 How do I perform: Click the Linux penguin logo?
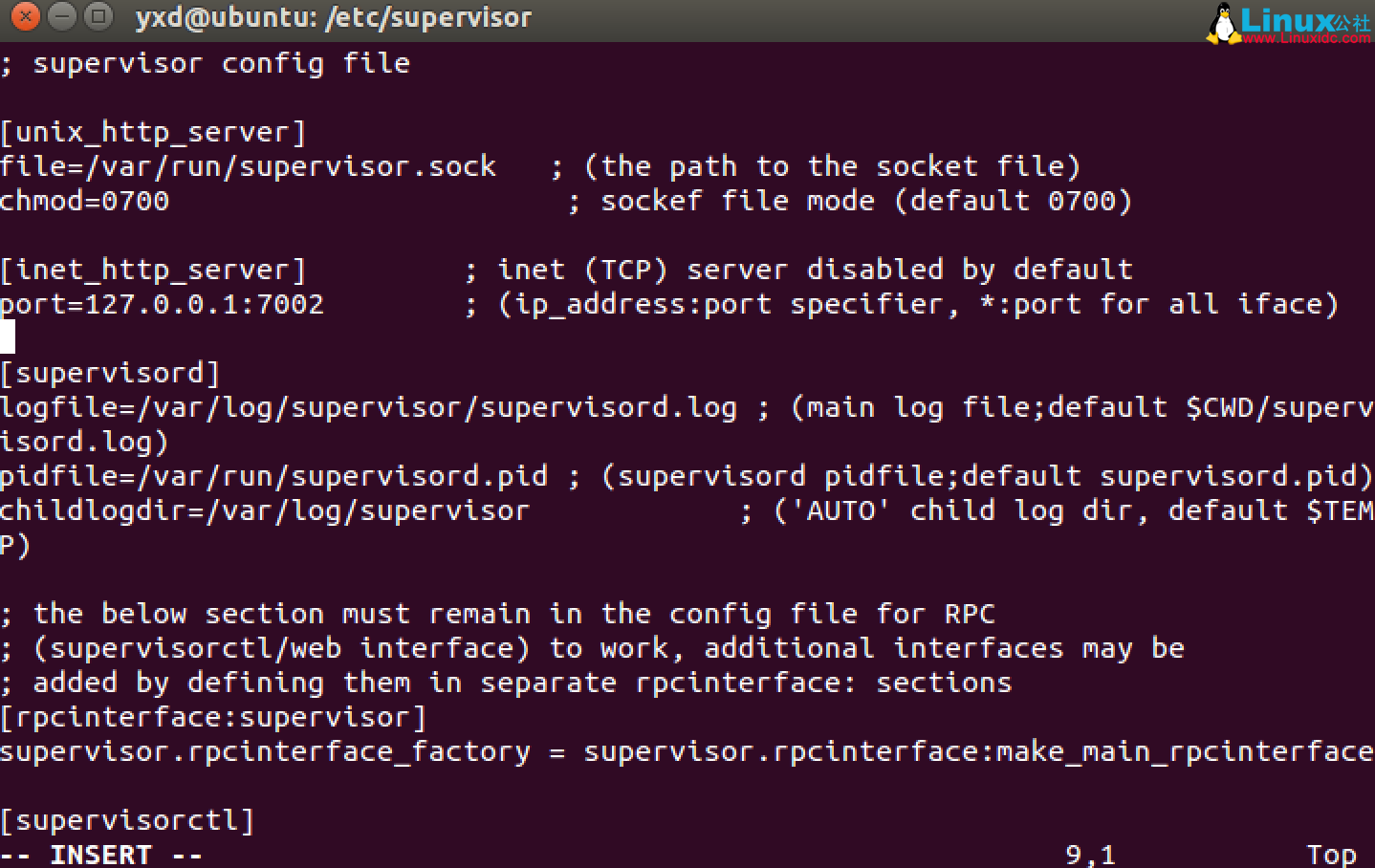pos(1222,23)
